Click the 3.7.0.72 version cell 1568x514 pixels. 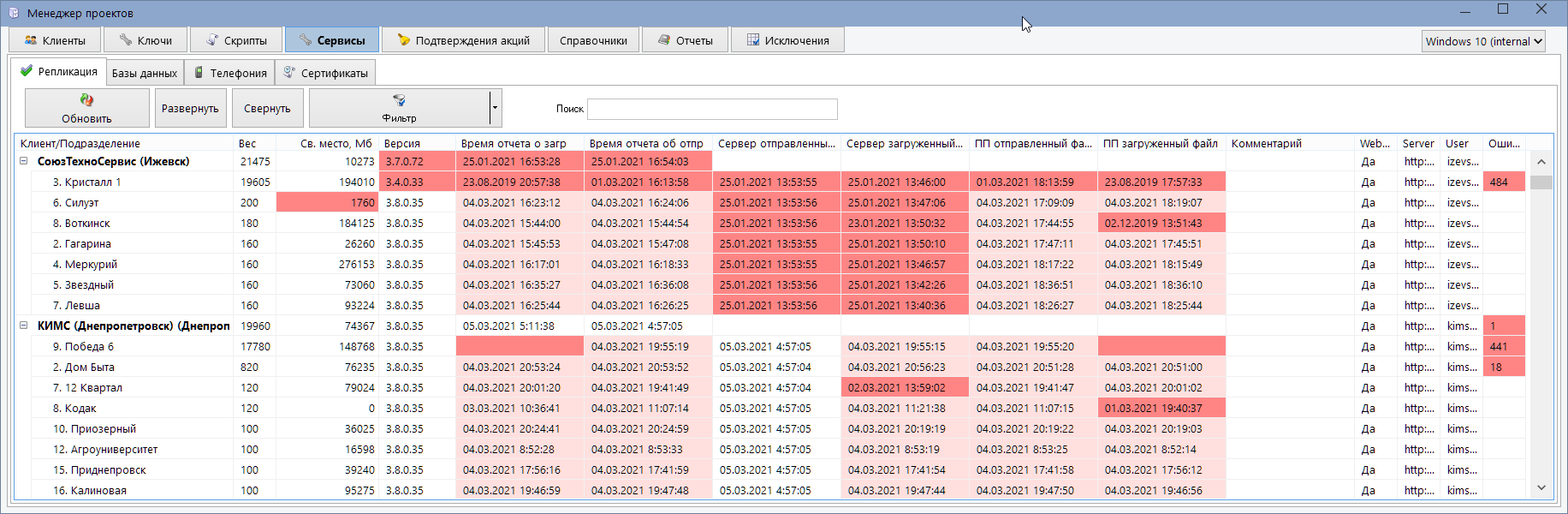(x=417, y=161)
